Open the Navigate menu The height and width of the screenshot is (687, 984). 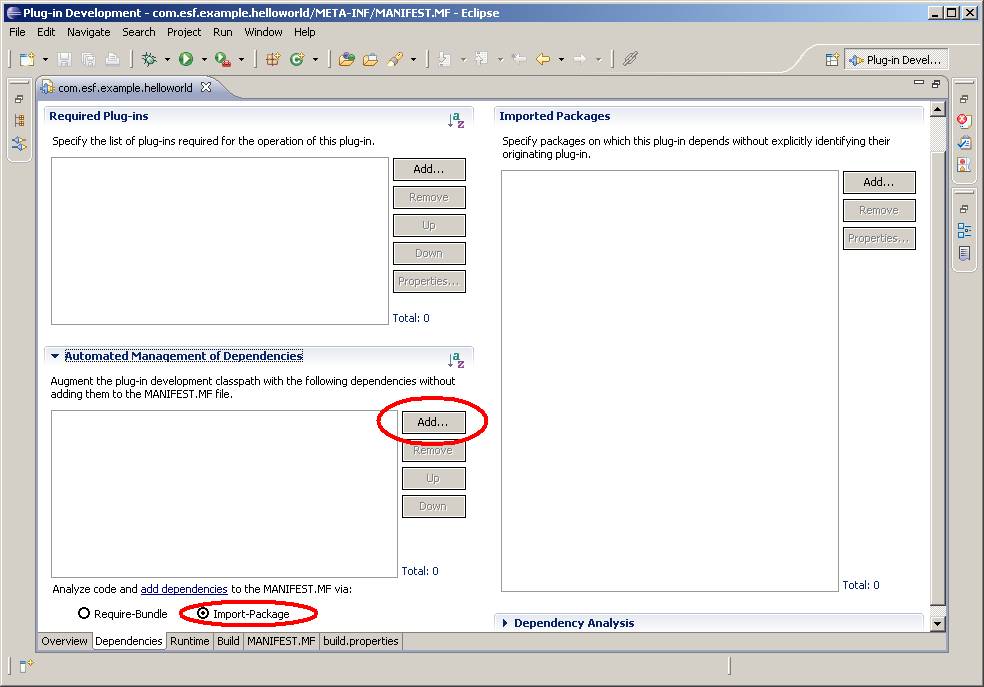pos(88,32)
